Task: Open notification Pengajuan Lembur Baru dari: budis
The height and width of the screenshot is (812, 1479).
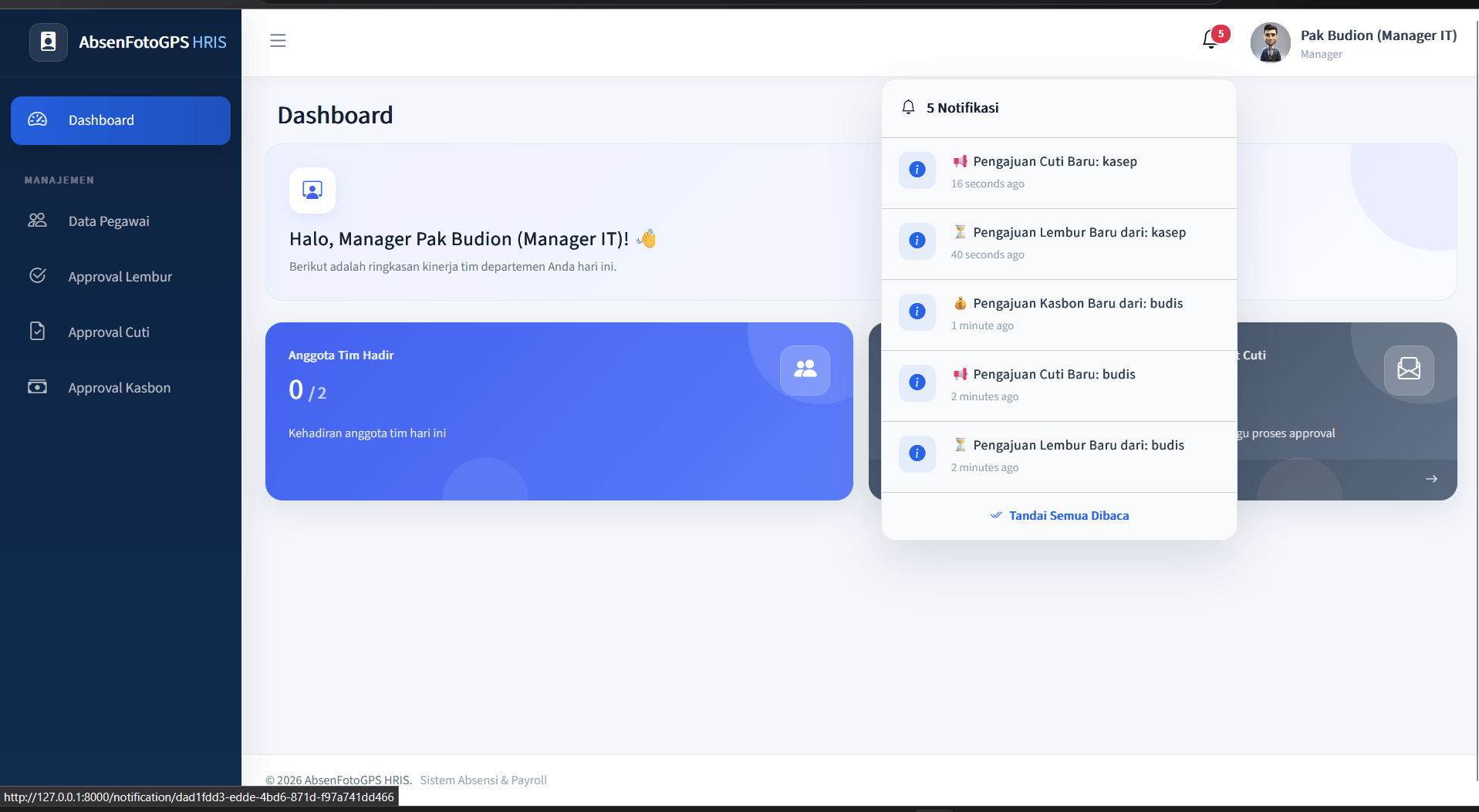Action: coord(1059,457)
